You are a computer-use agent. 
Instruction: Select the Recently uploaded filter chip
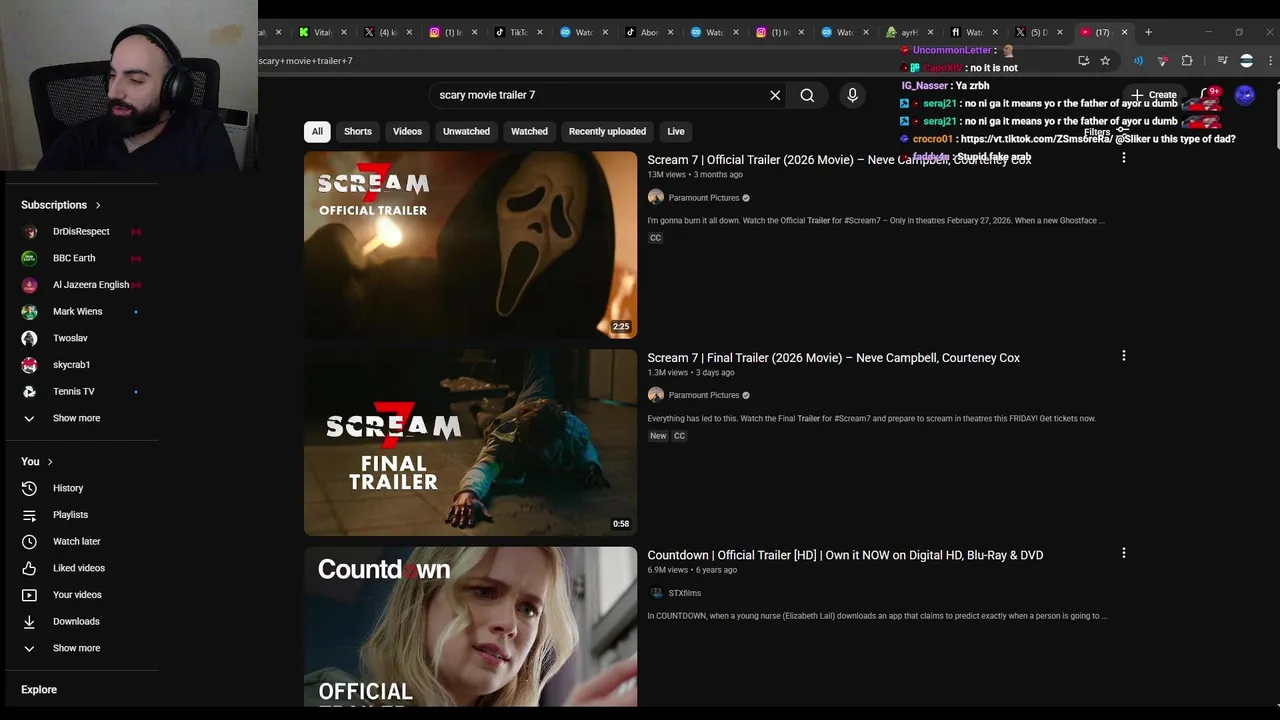(607, 131)
